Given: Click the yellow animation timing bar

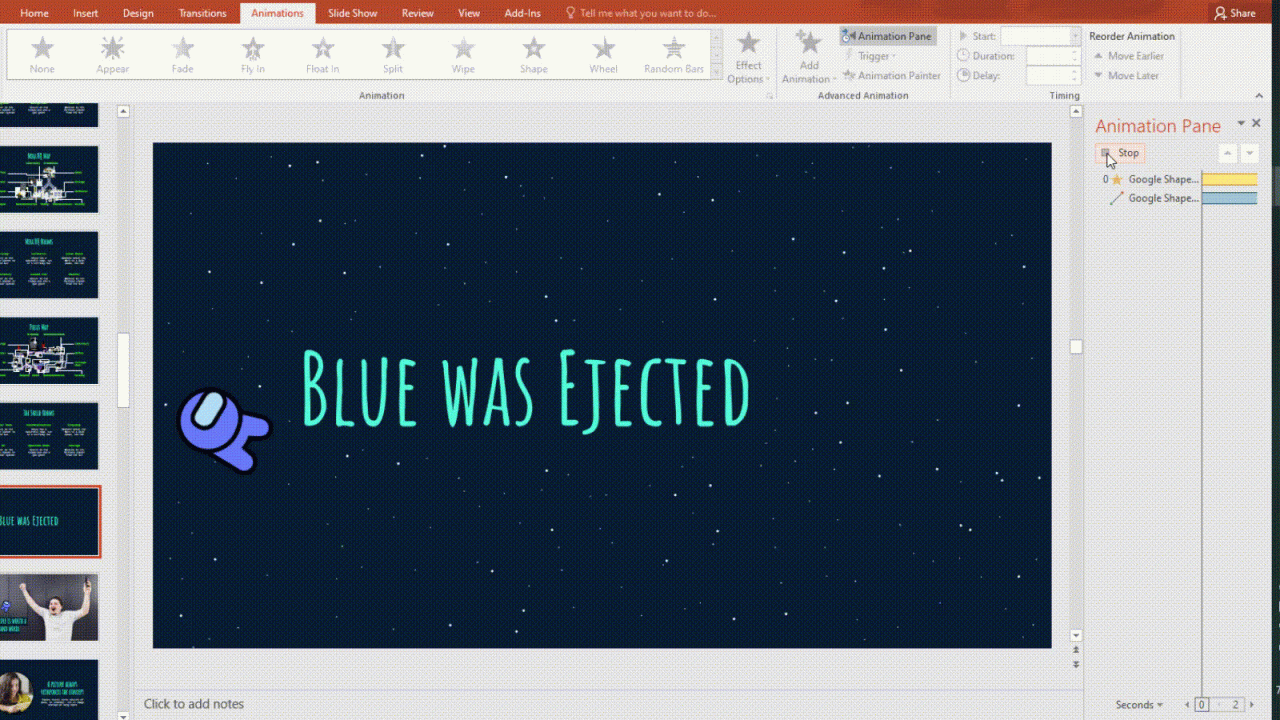Looking at the screenshot, I should (1229, 180).
